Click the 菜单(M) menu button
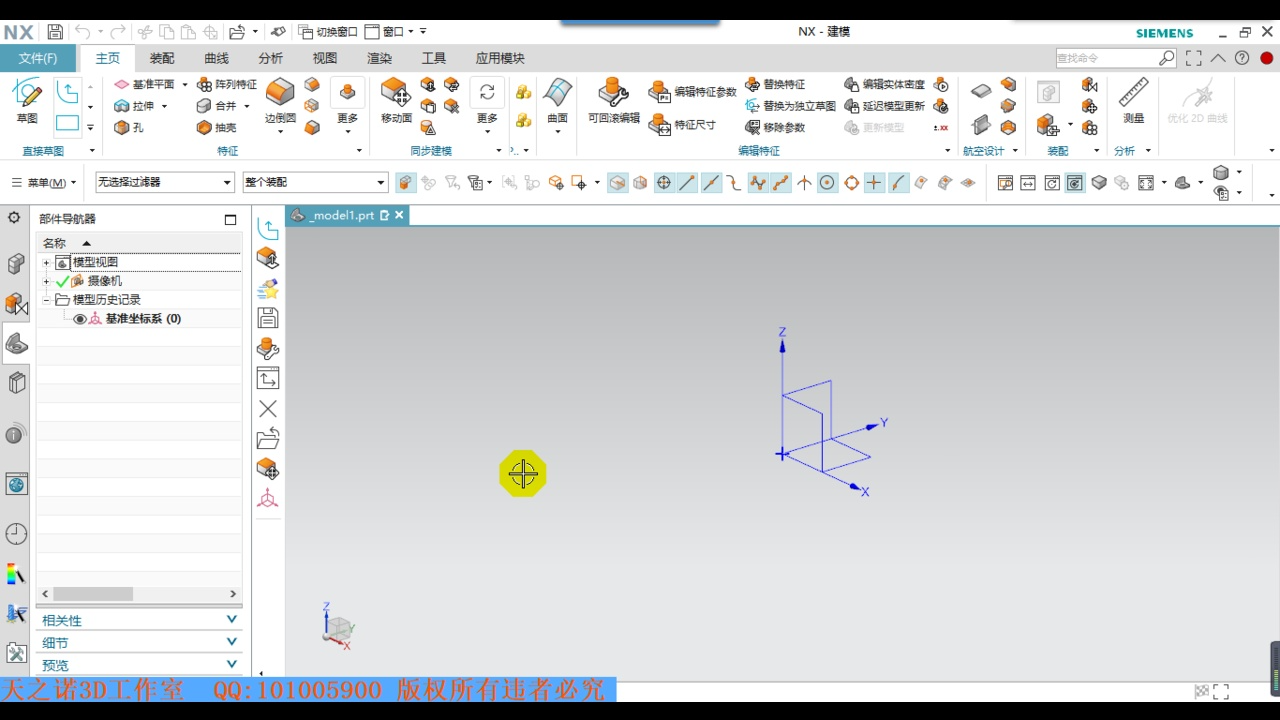The height and width of the screenshot is (720, 1280). [44, 183]
